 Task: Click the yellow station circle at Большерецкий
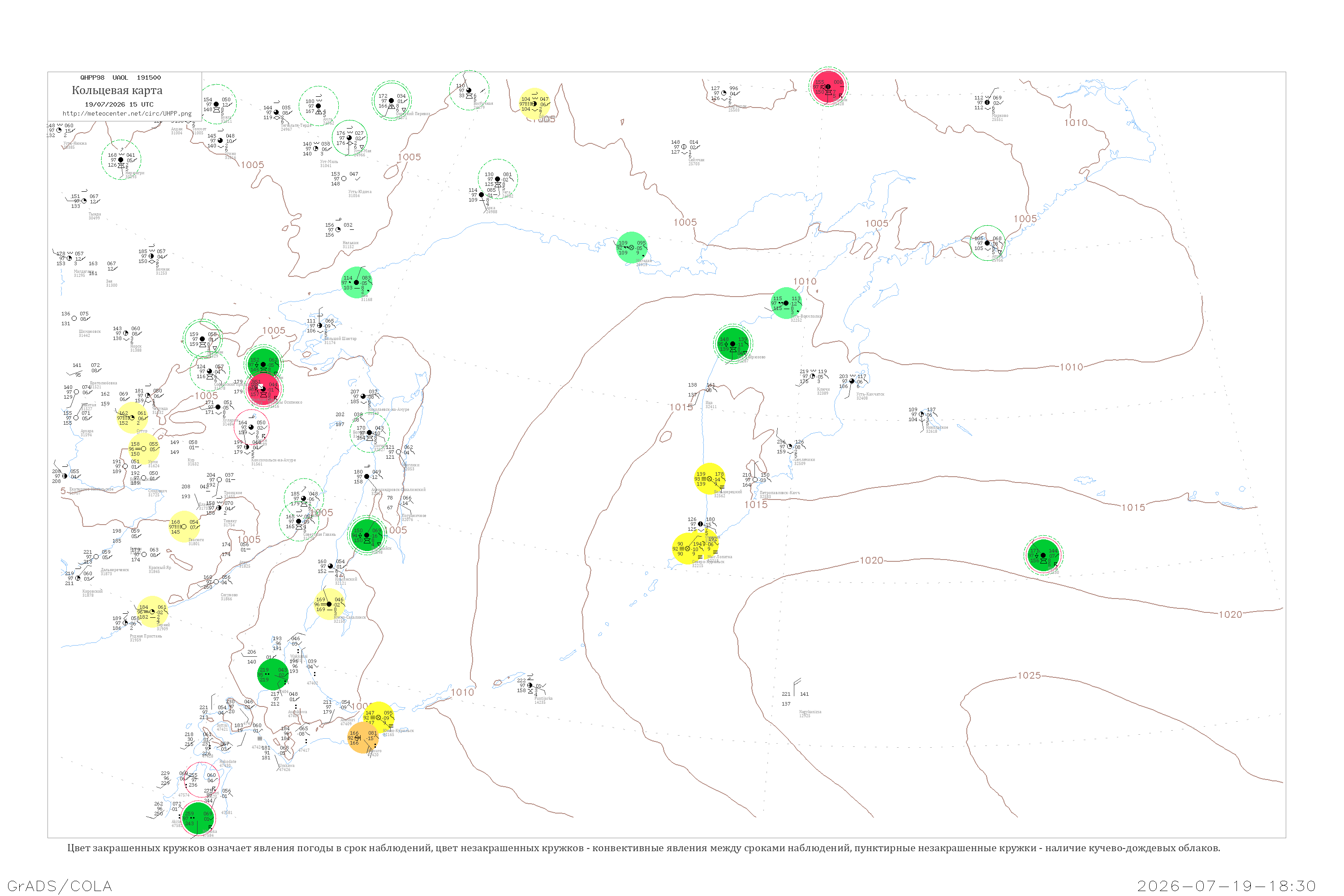(710, 479)
